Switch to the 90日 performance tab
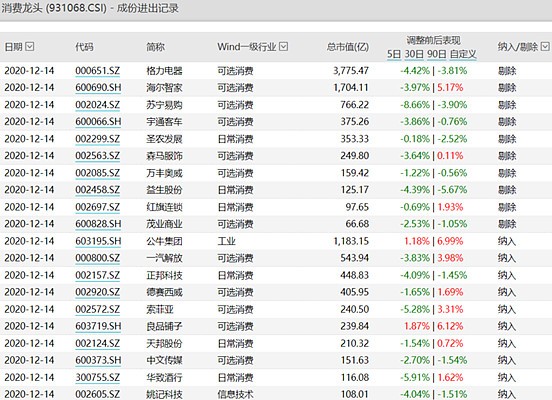 pyautogui.click(x=437, y=54)
